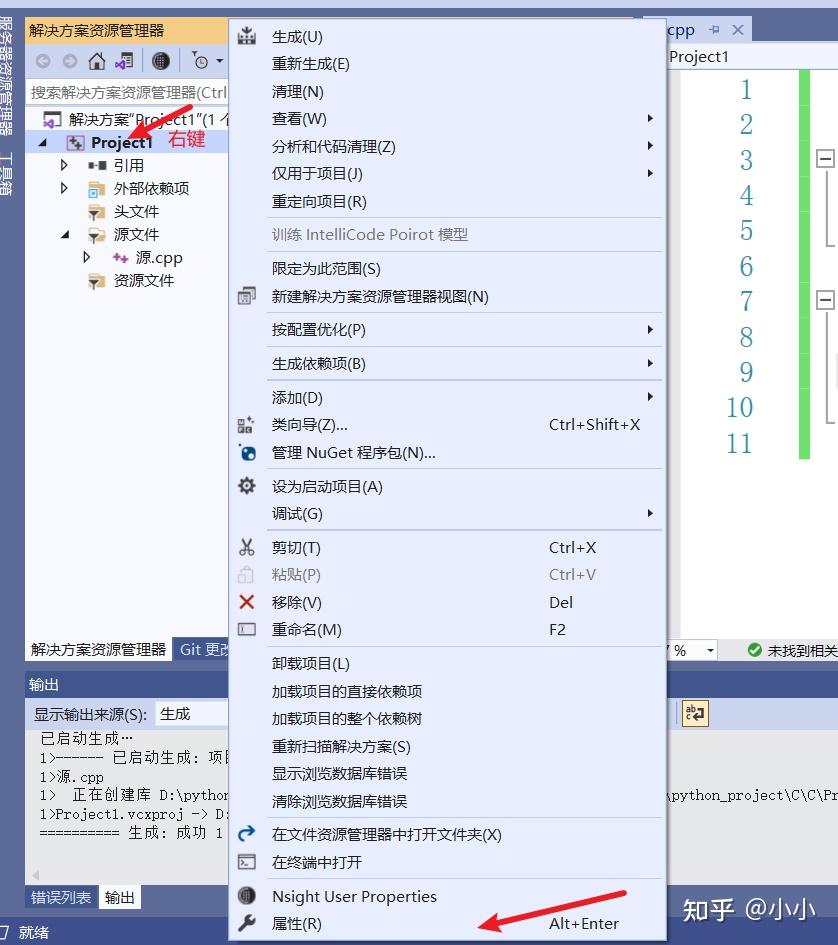Screen dimensions: 838x945
Task: Switch to the 错误列表 tab
Action: [x=61, y=897]
